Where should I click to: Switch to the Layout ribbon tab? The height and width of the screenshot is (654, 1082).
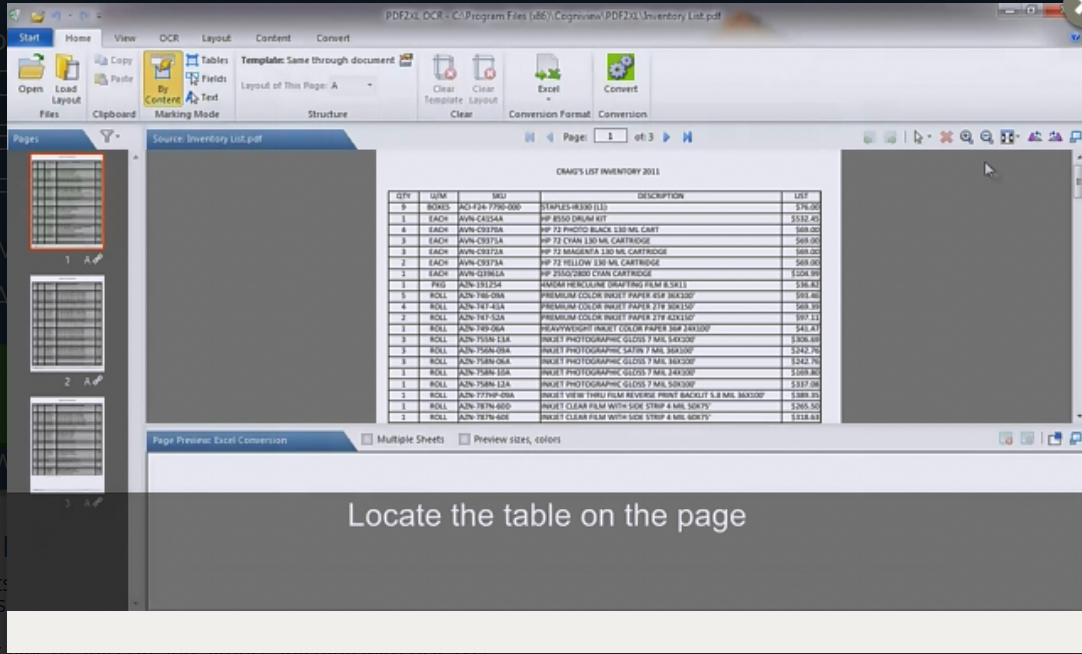[x=216, y=38]
